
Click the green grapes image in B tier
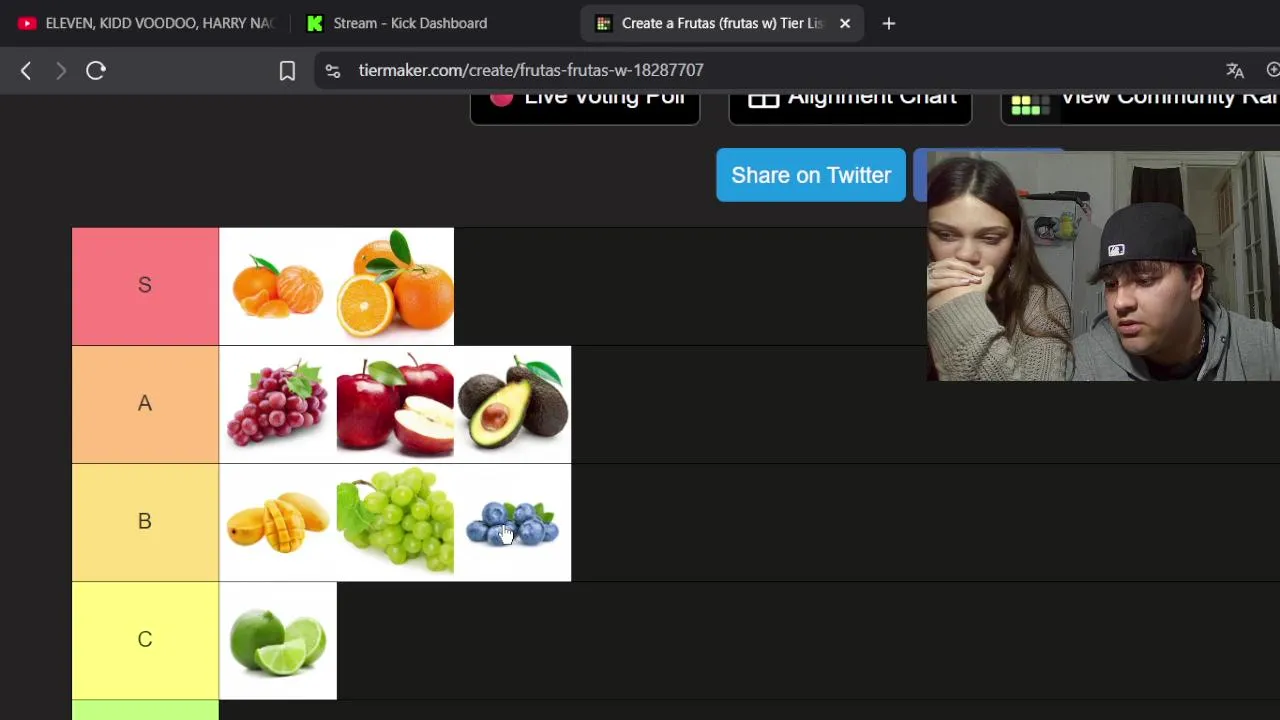[x=395, y=522]
